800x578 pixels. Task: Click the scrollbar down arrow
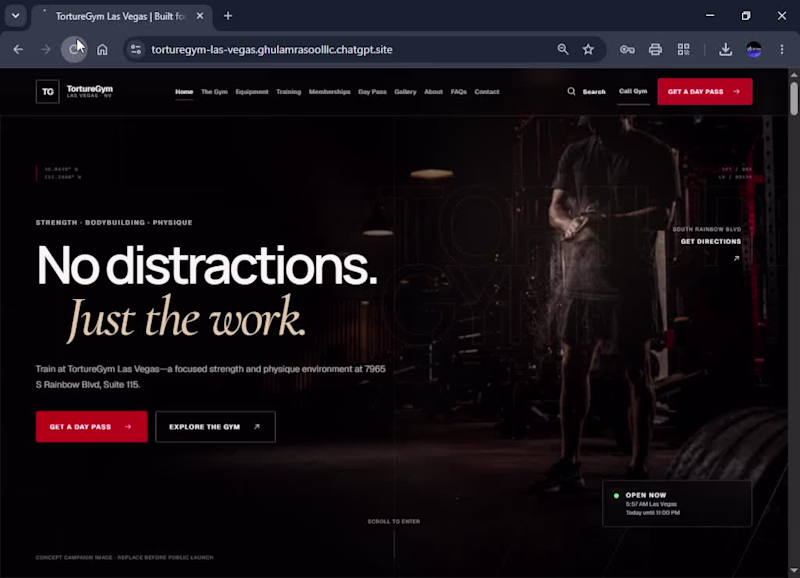794,570
